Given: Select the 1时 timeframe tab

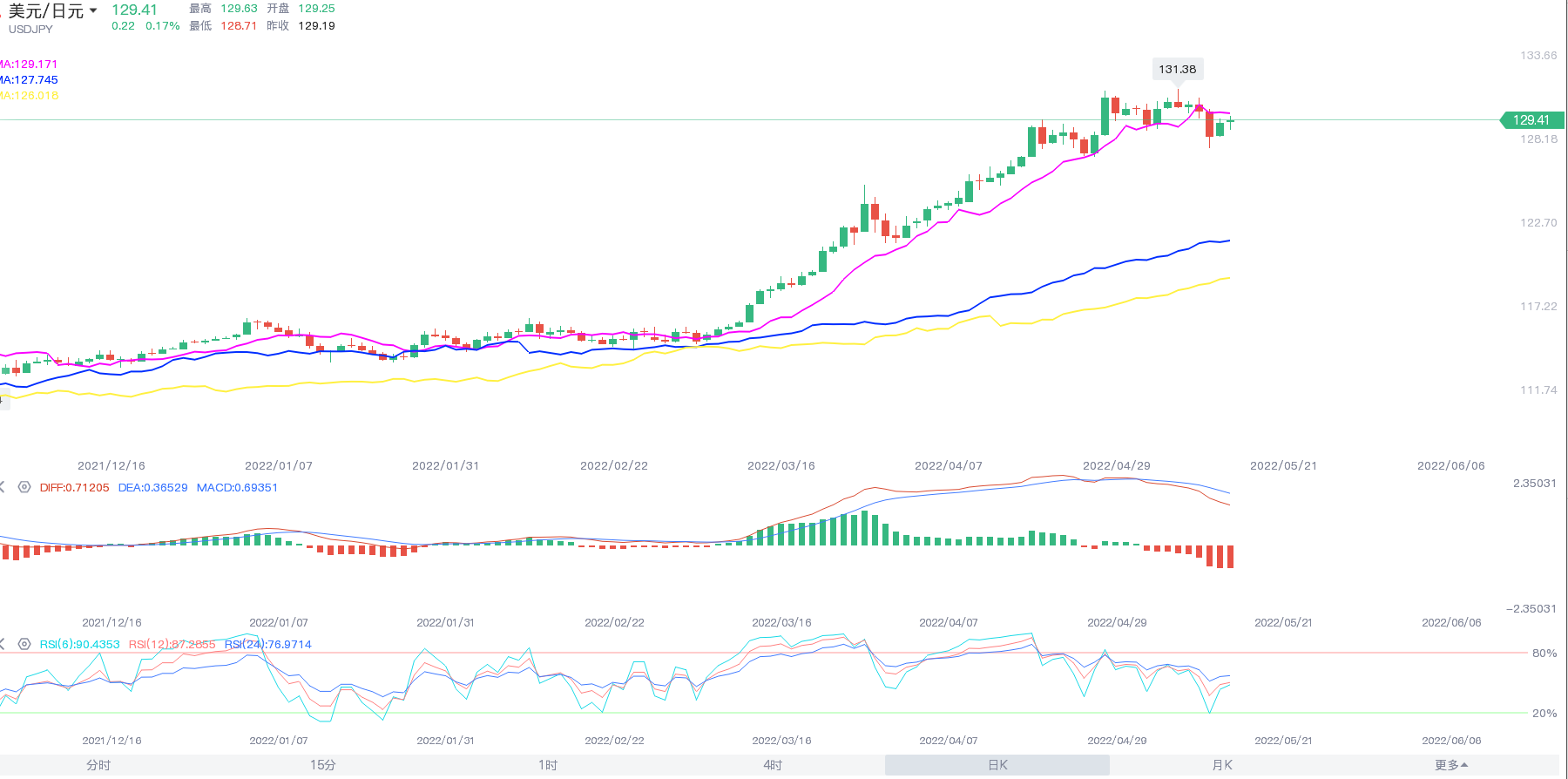Looking at the screenshot, I should (548, 765).
